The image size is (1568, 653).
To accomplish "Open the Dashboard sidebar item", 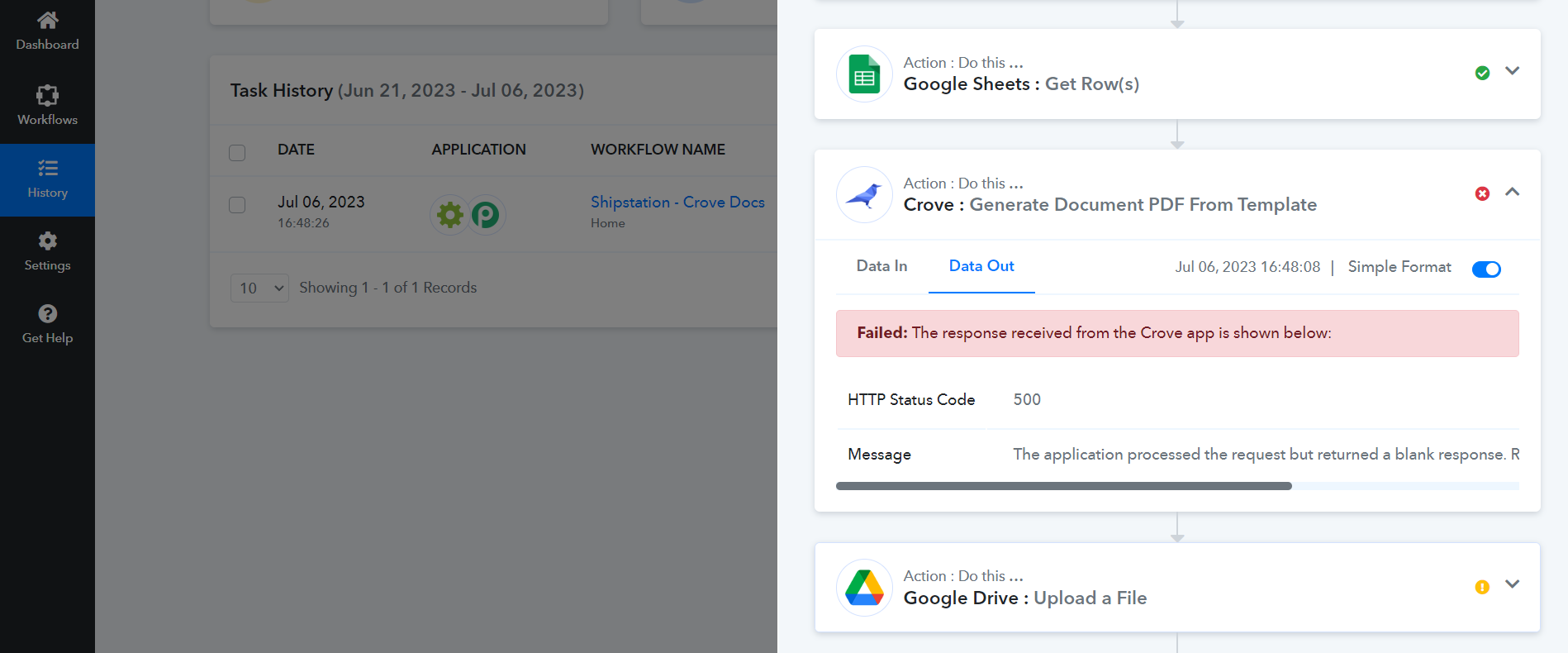I will pos(47,31).
